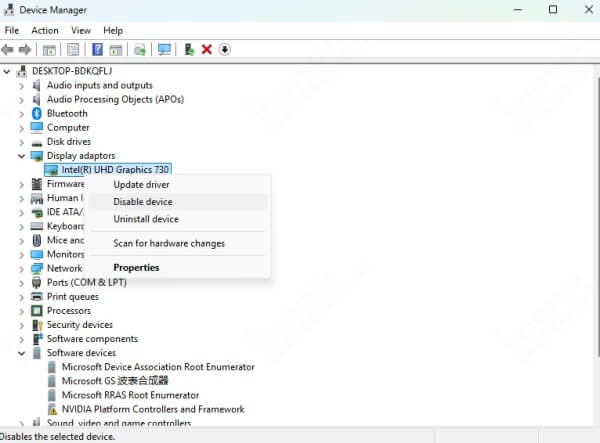Click the Back arrow toolbar button

pyautogui.click(x=8, y=49)
